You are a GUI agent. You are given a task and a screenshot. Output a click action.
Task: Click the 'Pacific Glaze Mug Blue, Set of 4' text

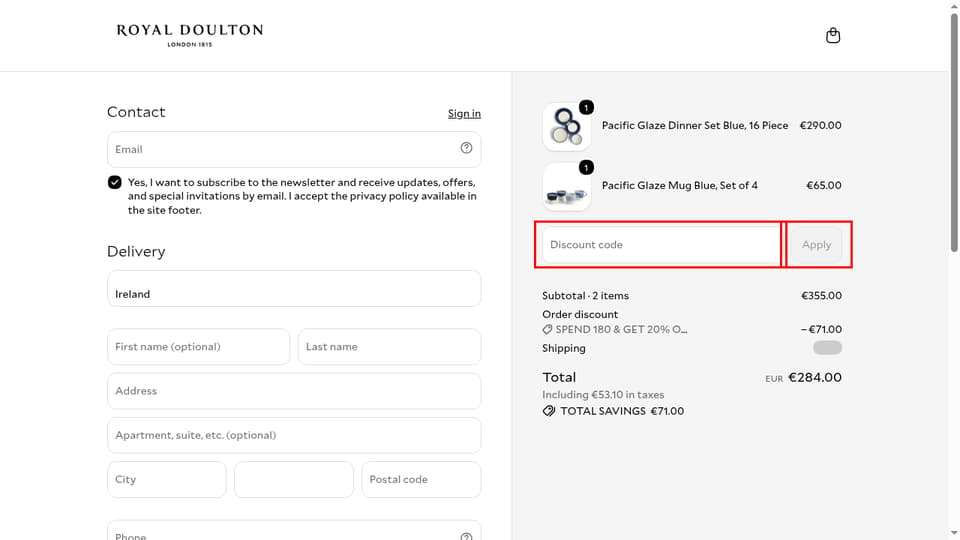point(680,185)
